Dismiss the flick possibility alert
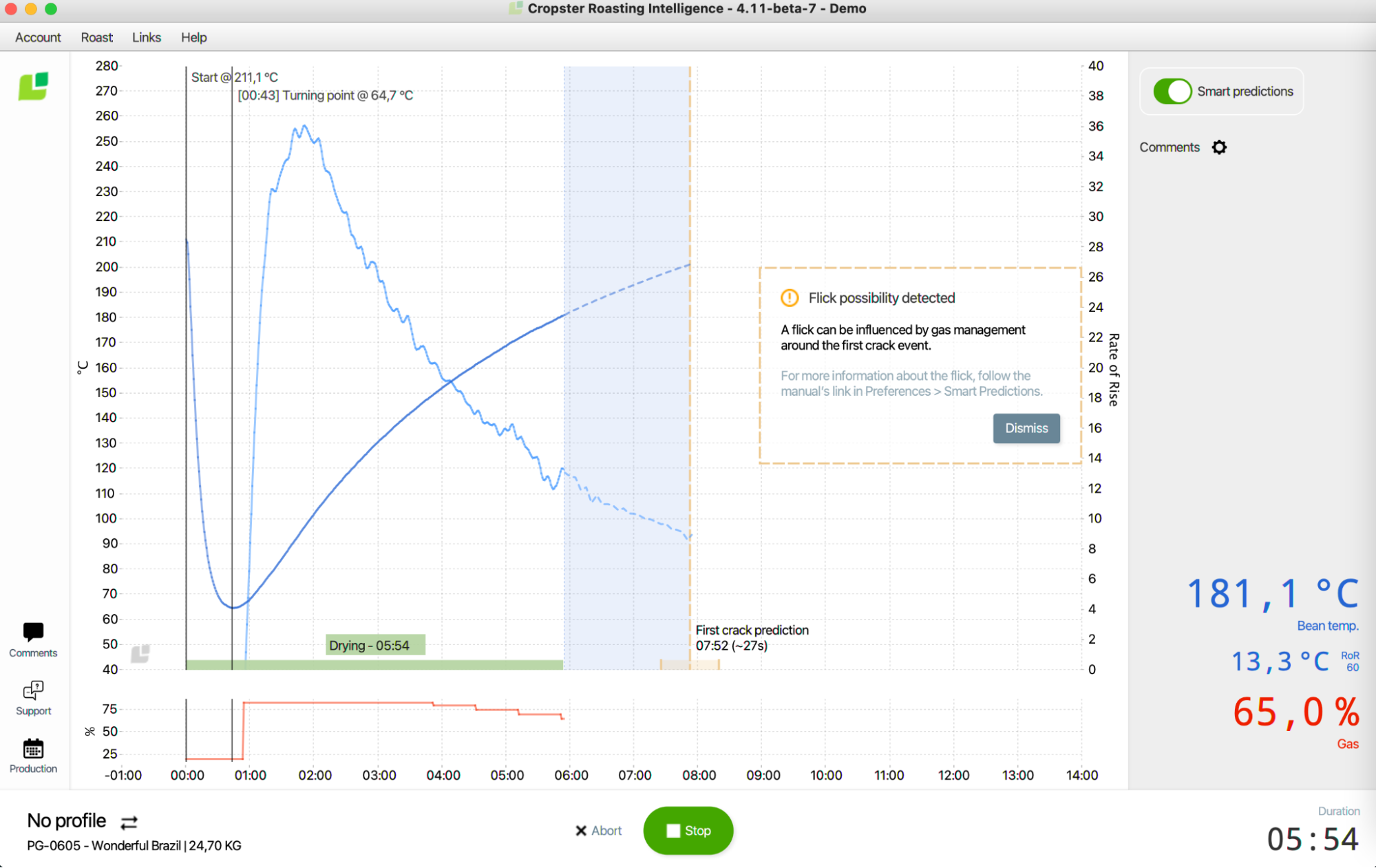1376x868 pixels. (x=1026, y=428)
